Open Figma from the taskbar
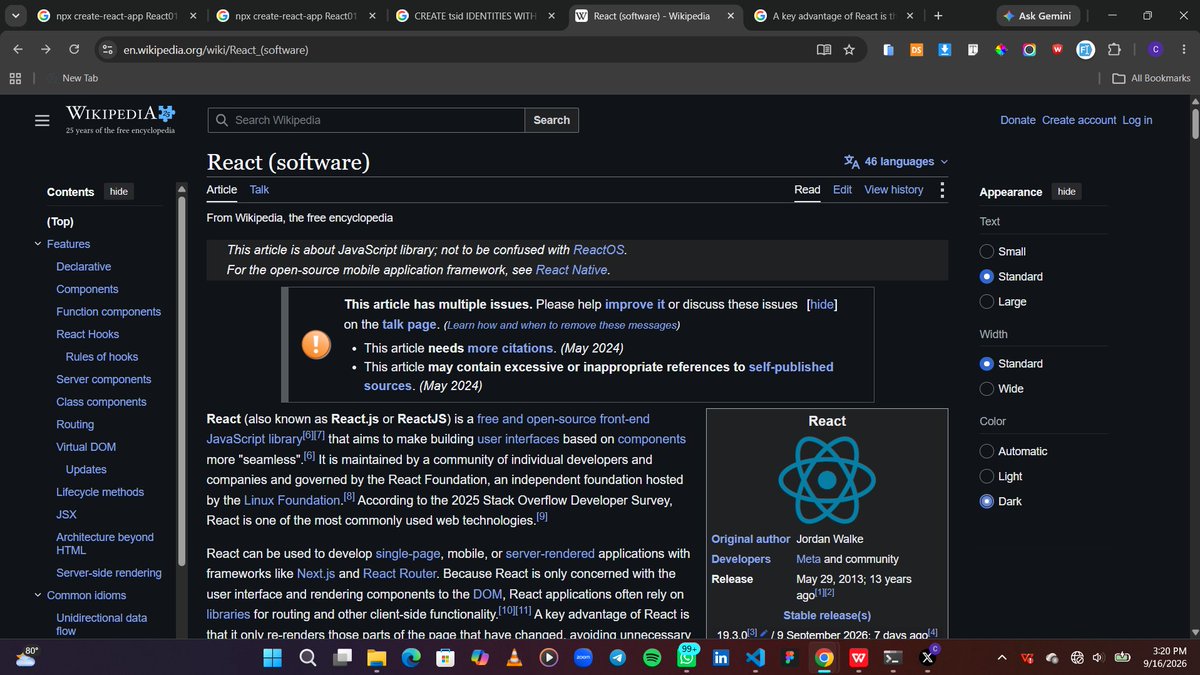 tap(789, 658)
